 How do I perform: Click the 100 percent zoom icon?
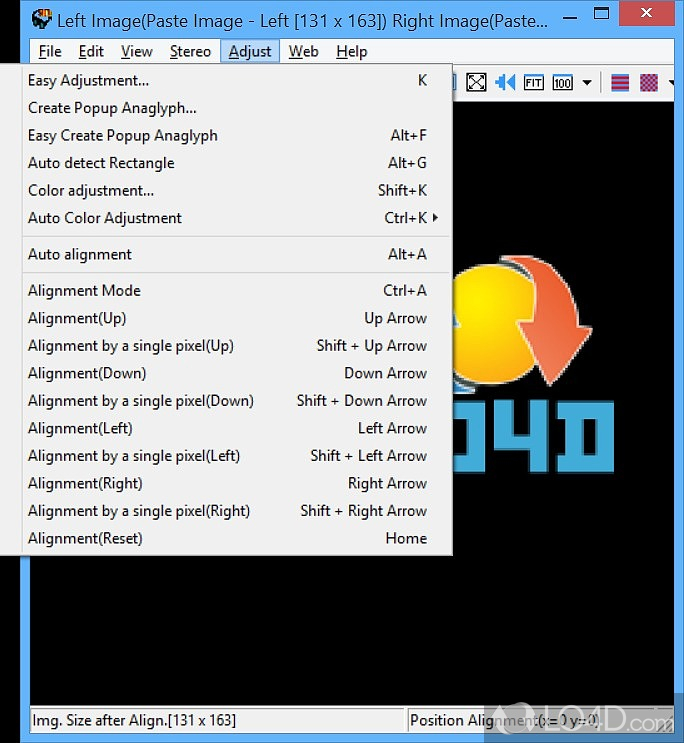point(562,83)
